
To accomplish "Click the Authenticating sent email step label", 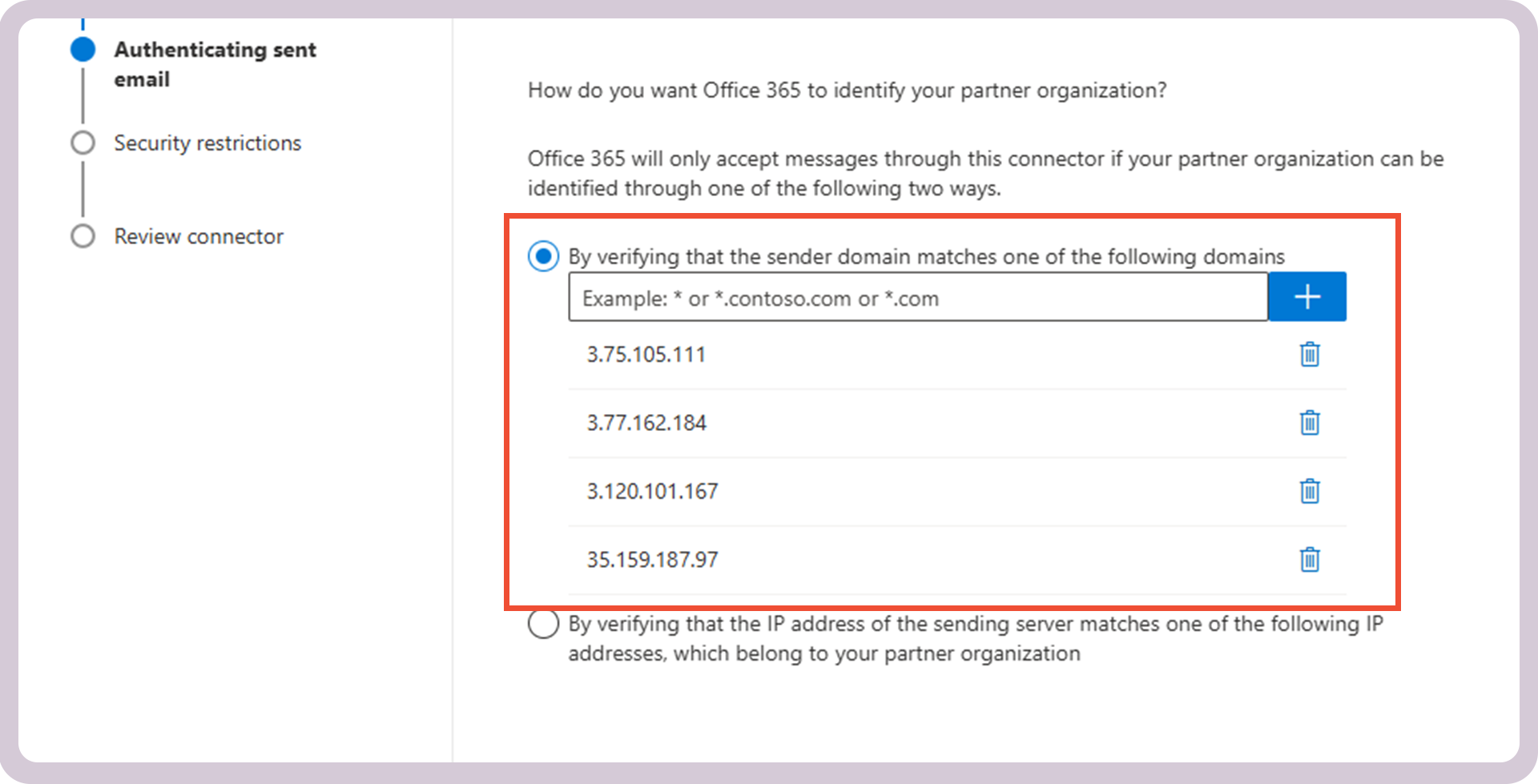I will (215, 64).
